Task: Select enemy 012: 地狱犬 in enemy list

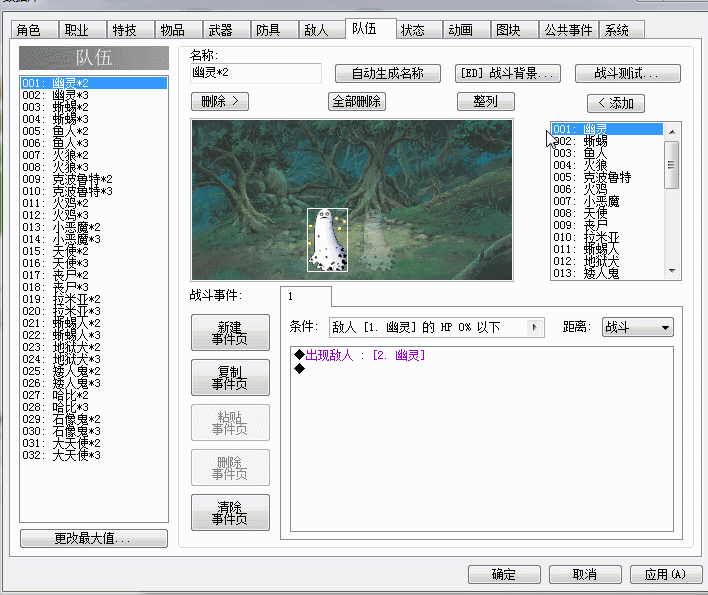Action: (x=607, y=261)
